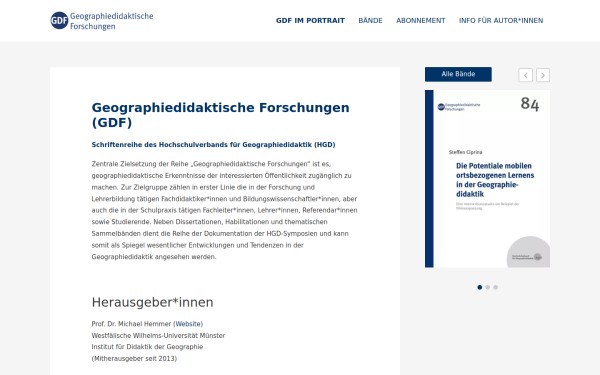Show previous volume with left arrow
This screenshot has height=375, width=600.
[x=525, y=75]
